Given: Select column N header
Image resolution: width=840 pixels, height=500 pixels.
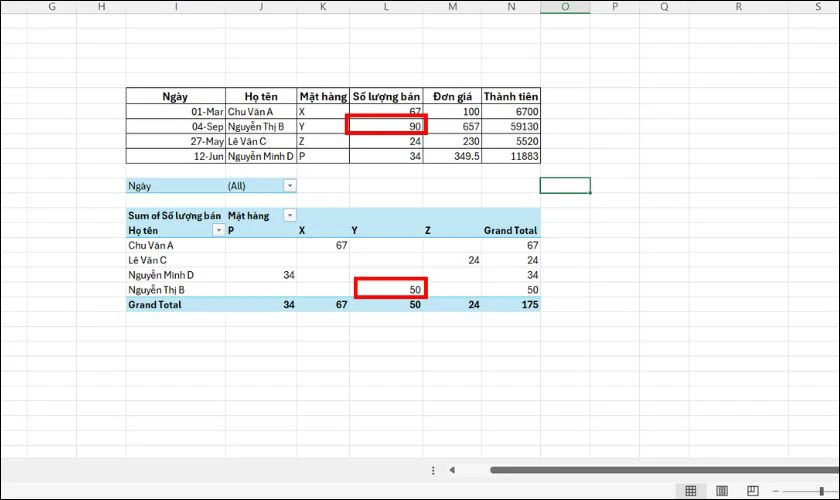Looking at the screenshot, I should (x=511, y=7).
